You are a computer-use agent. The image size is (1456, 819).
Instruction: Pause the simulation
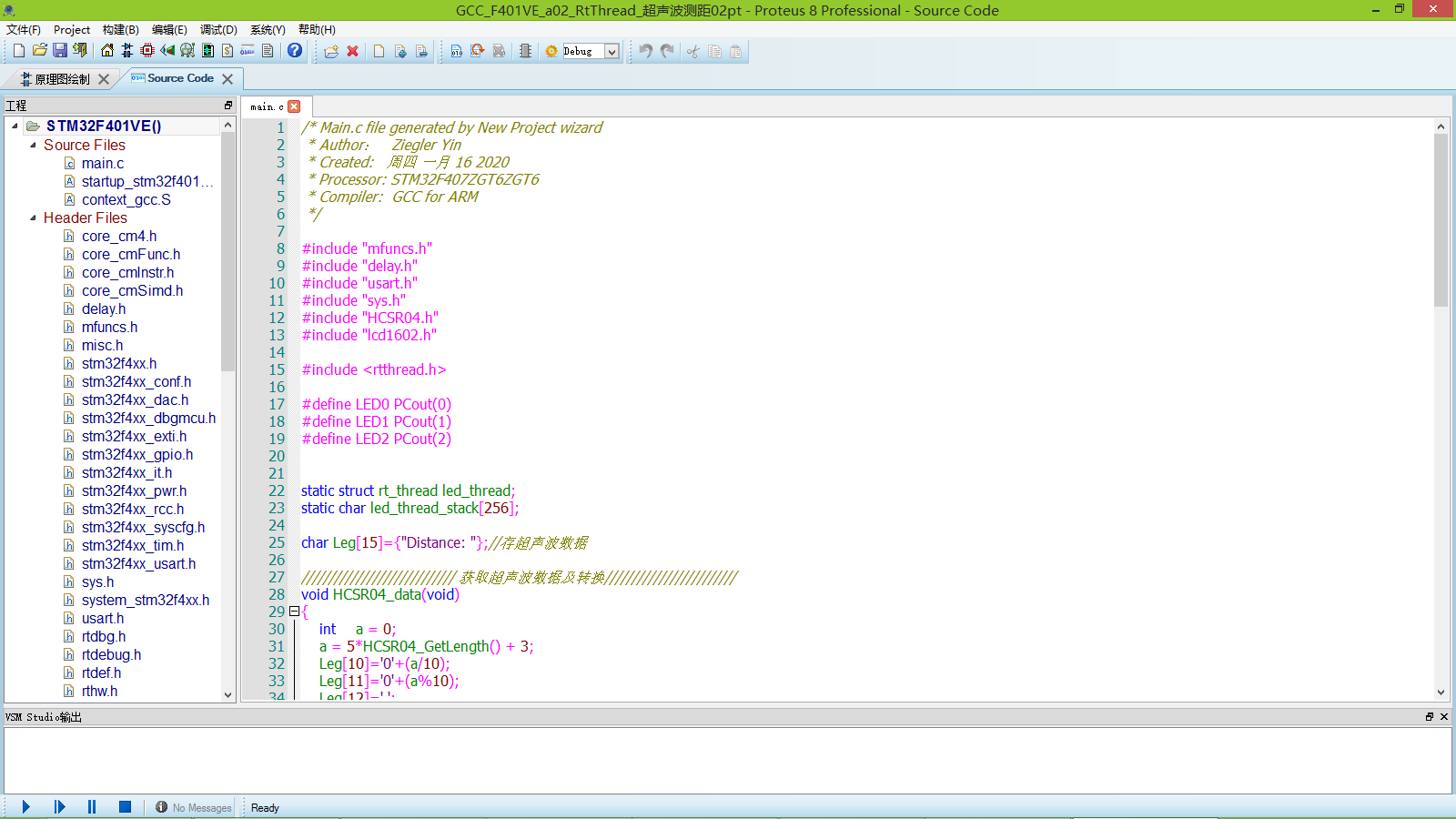pos(92,807)
